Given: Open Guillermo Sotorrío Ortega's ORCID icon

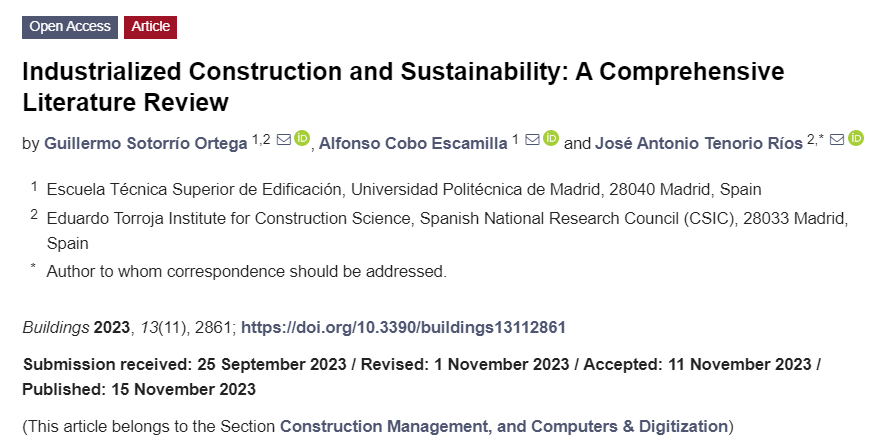Looking at the screenshot, I should click(302, 138).
